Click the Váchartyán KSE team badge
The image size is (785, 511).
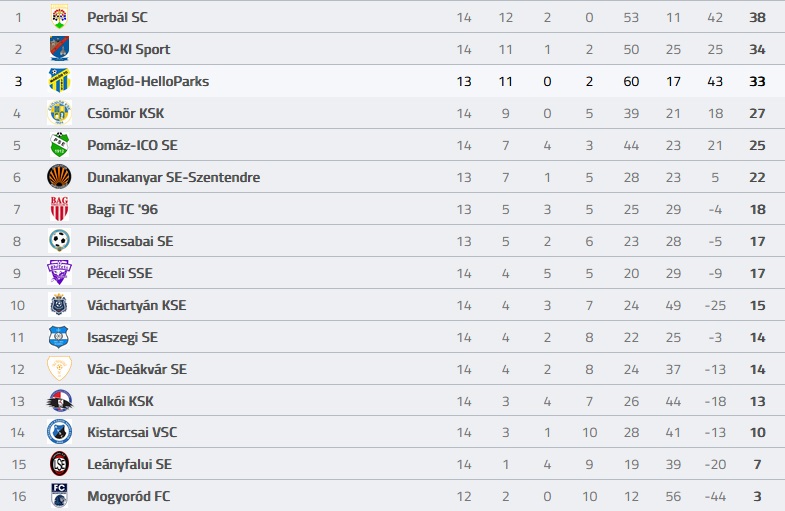[x=59, y=305]
